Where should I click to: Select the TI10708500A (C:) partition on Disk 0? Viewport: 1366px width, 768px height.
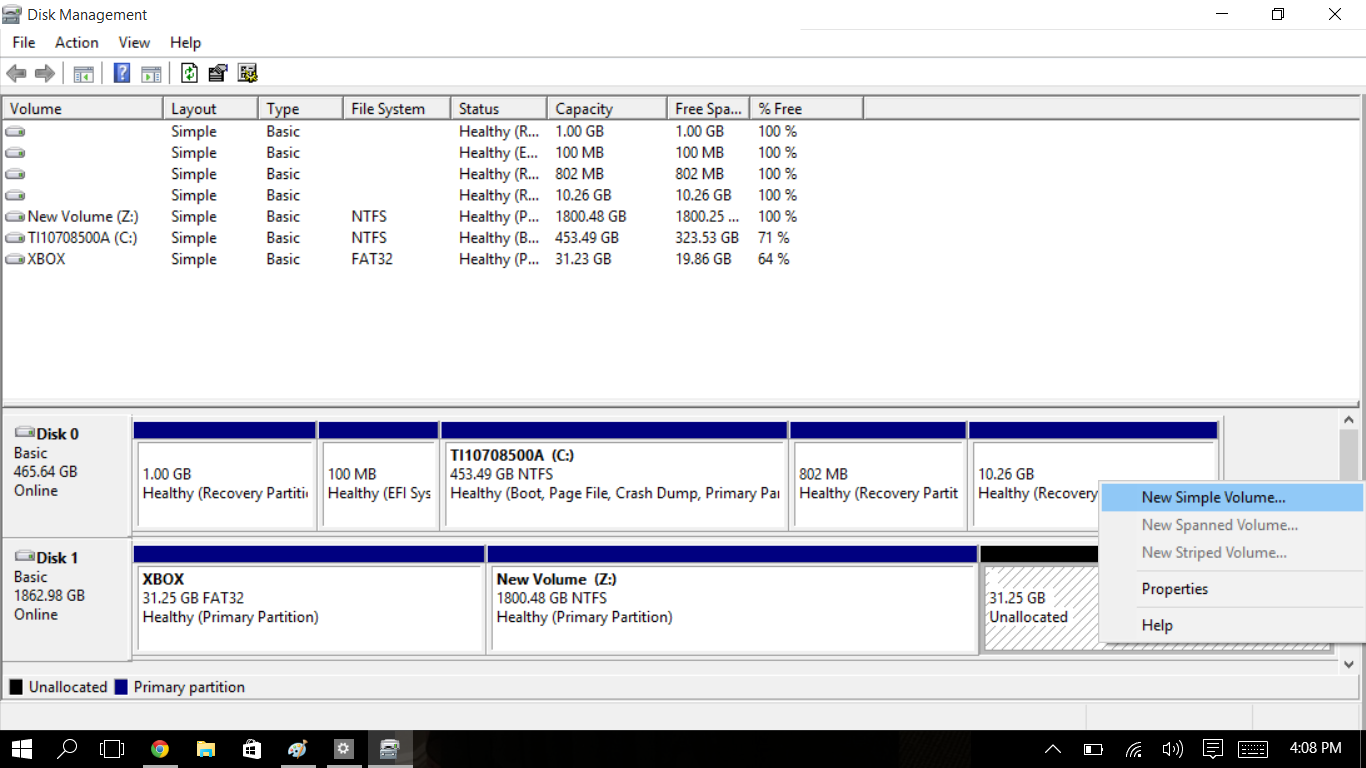tap(614, 474)
